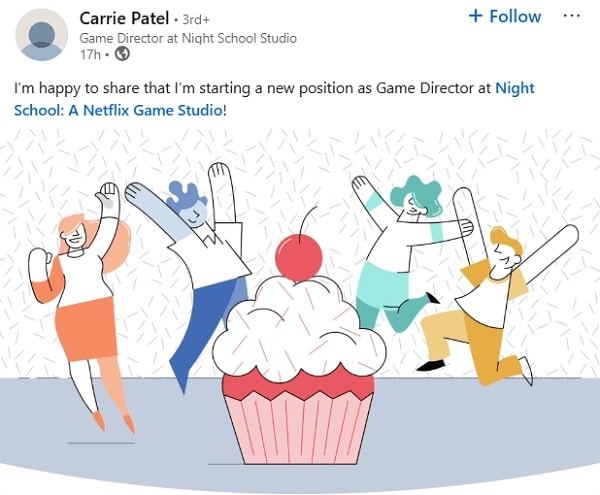Viewport: 600px width, 495px height.
Task: Follow Carrie Patel
Action: pos(505,16)
